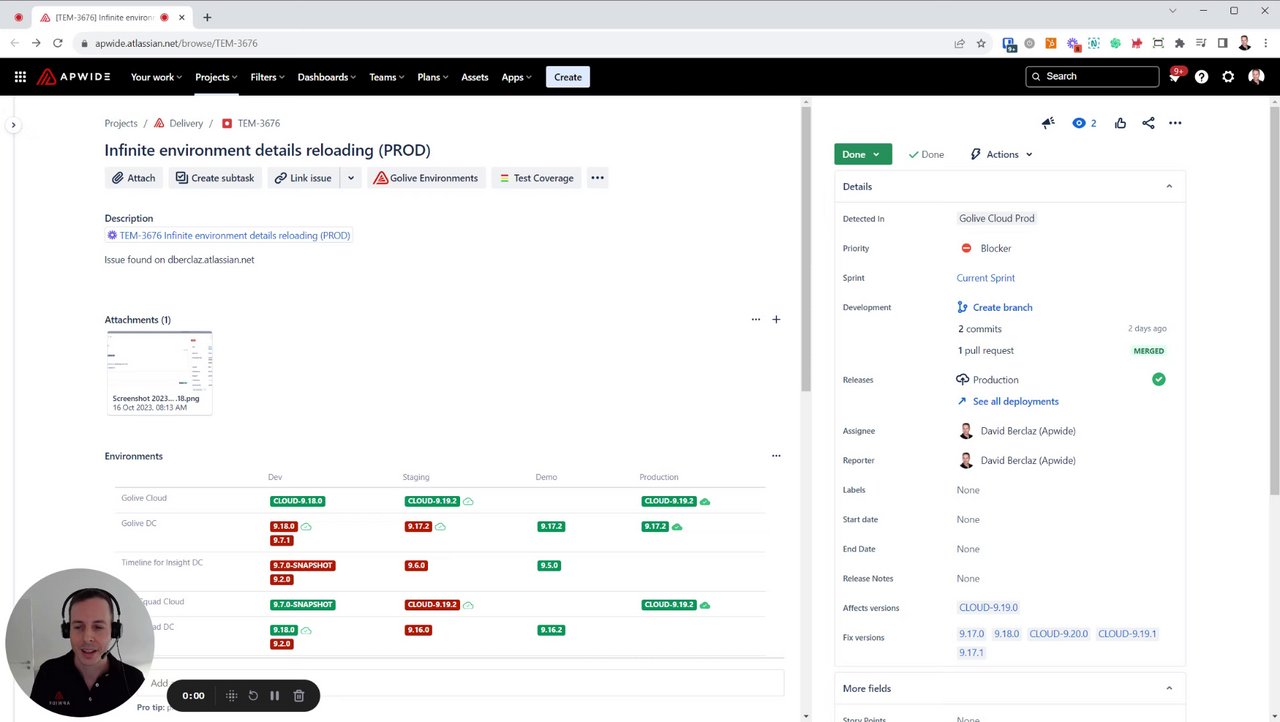1280x722 pixels.
Task: Open the Projects dropdown menu
Action: 216,77
